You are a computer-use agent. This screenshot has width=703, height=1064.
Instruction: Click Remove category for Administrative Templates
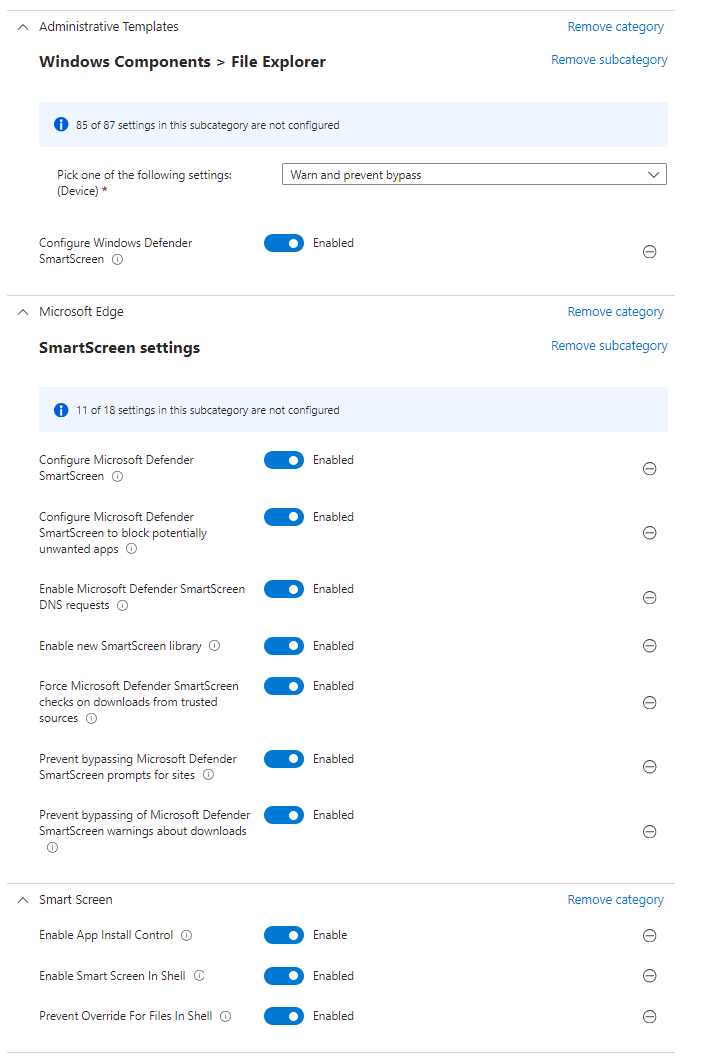tap(615, 27)
